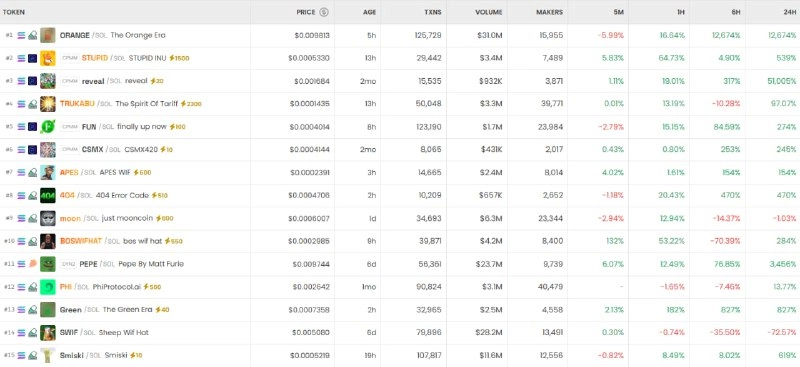This screenshot has width=800, height=367.
Task: Open the SWIF Sheep Wif Hat row
Action: pyautogui.click(x=400, y=333)
